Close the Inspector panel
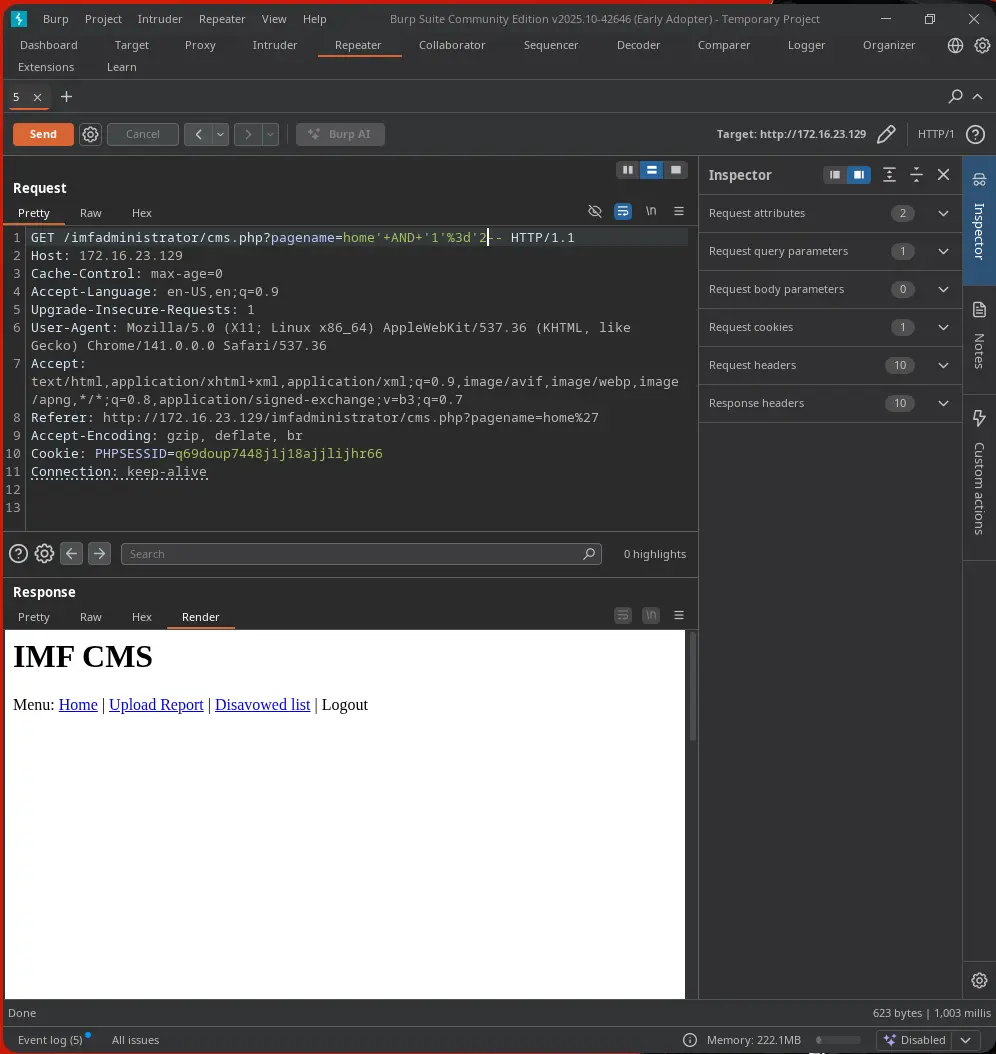The height and width of the screenshot is (1054, 996). tap(943, 175)
